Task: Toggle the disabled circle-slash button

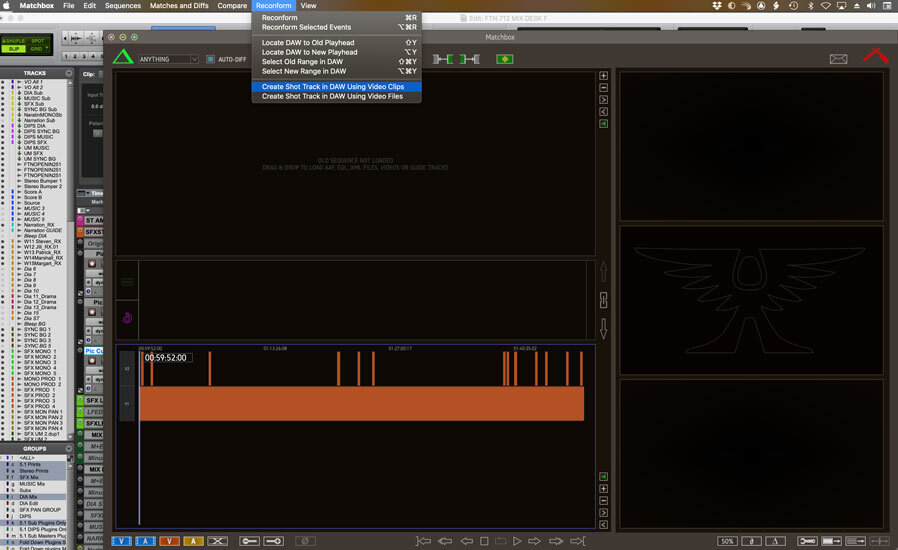Action: coord(305,541)
